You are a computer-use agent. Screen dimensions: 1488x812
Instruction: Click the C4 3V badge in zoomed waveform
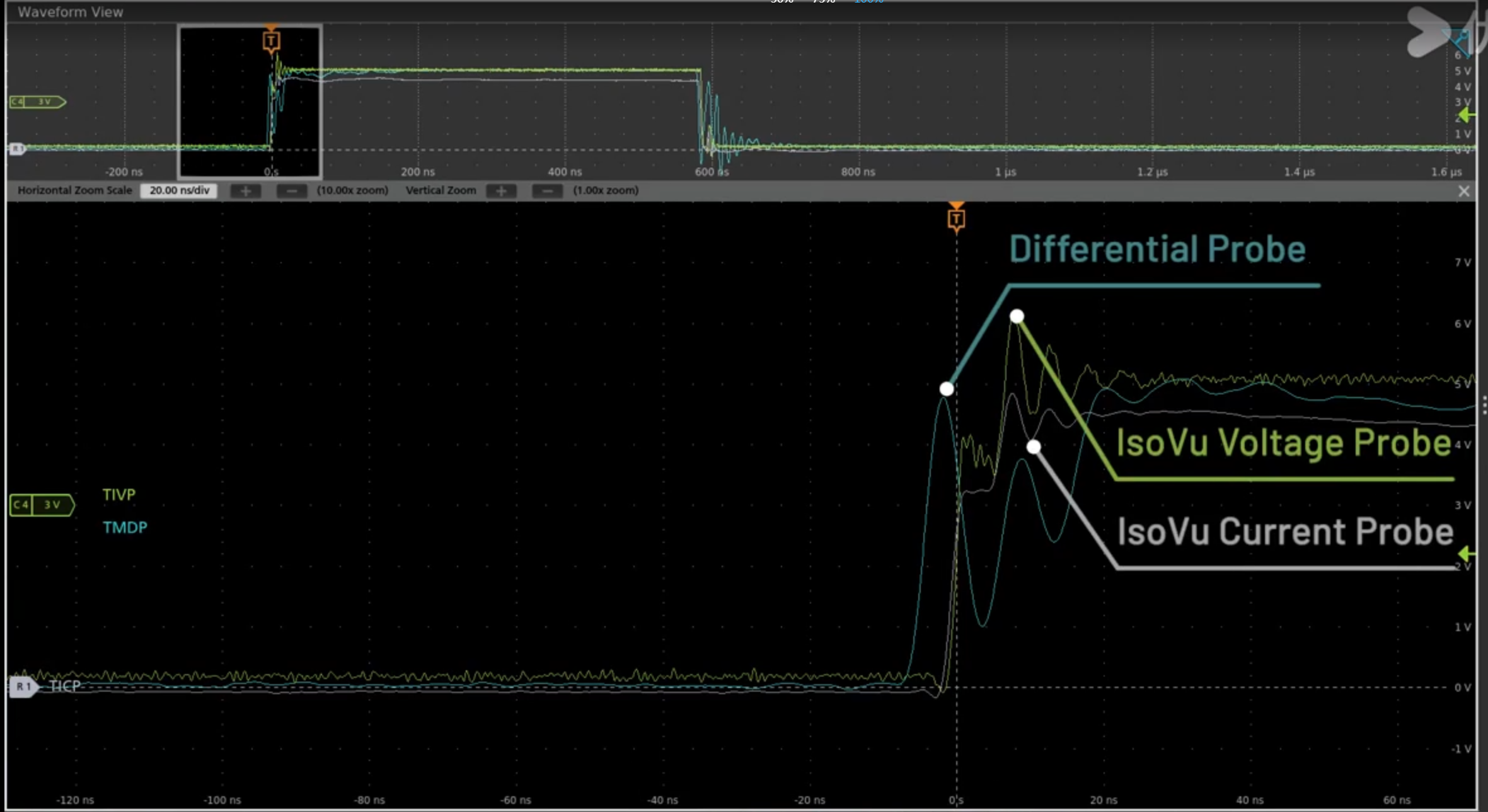click(42, 505)
